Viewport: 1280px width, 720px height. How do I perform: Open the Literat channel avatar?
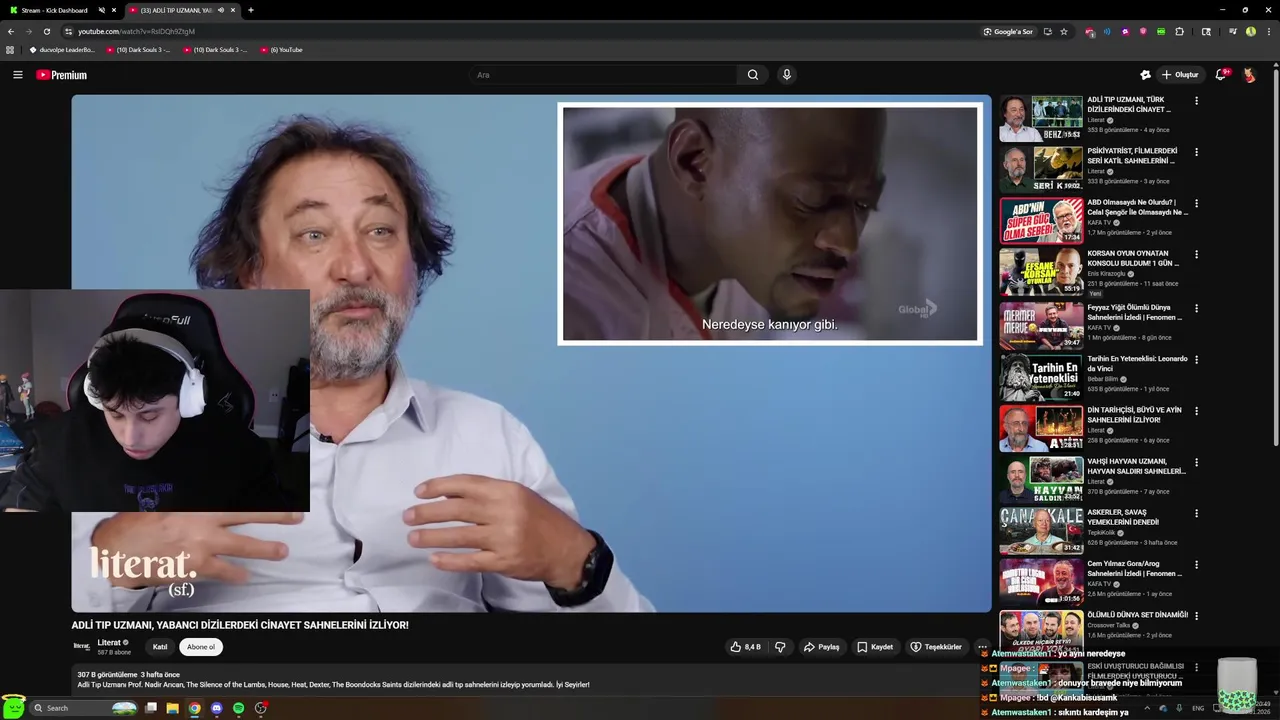tap(82, 647)
